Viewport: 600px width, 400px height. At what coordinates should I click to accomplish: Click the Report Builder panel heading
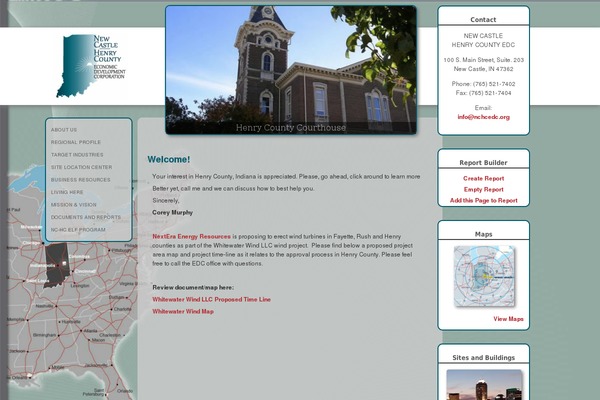(483, 163)
